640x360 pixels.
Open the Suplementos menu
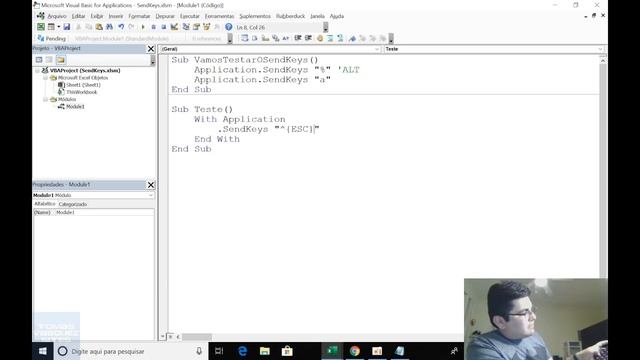255,16
